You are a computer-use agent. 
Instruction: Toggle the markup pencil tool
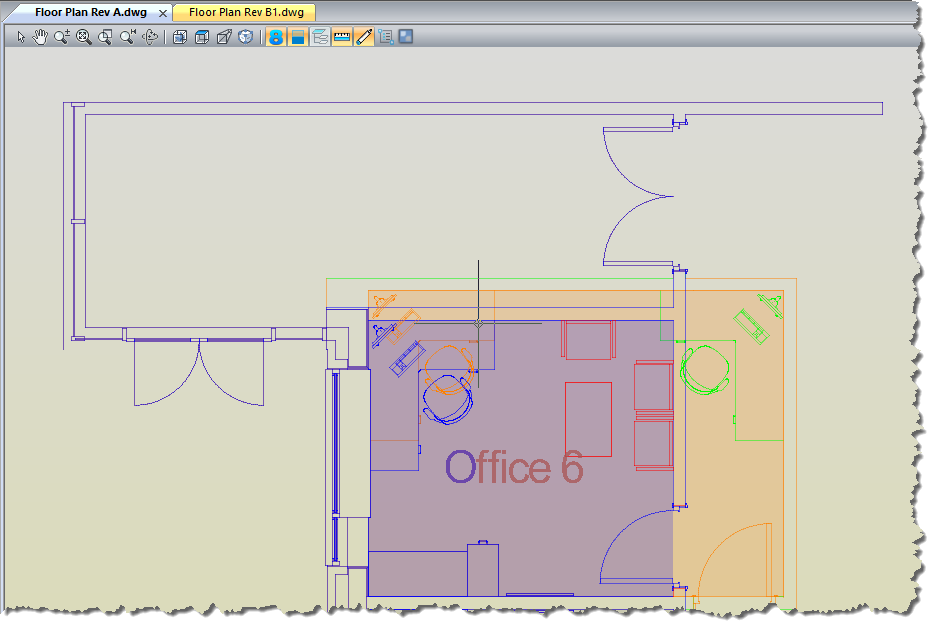pos(364,37)
